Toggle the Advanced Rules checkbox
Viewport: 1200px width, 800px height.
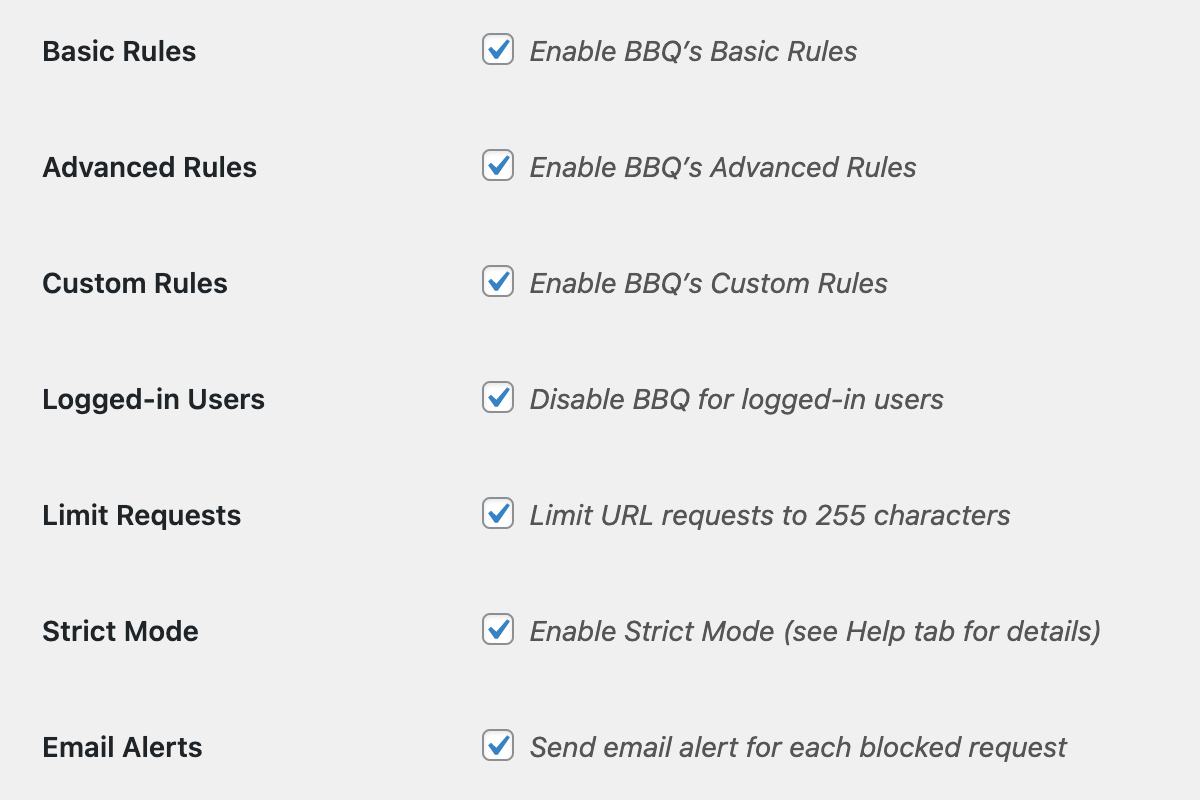pyautogui.click(x=498, y=165)
